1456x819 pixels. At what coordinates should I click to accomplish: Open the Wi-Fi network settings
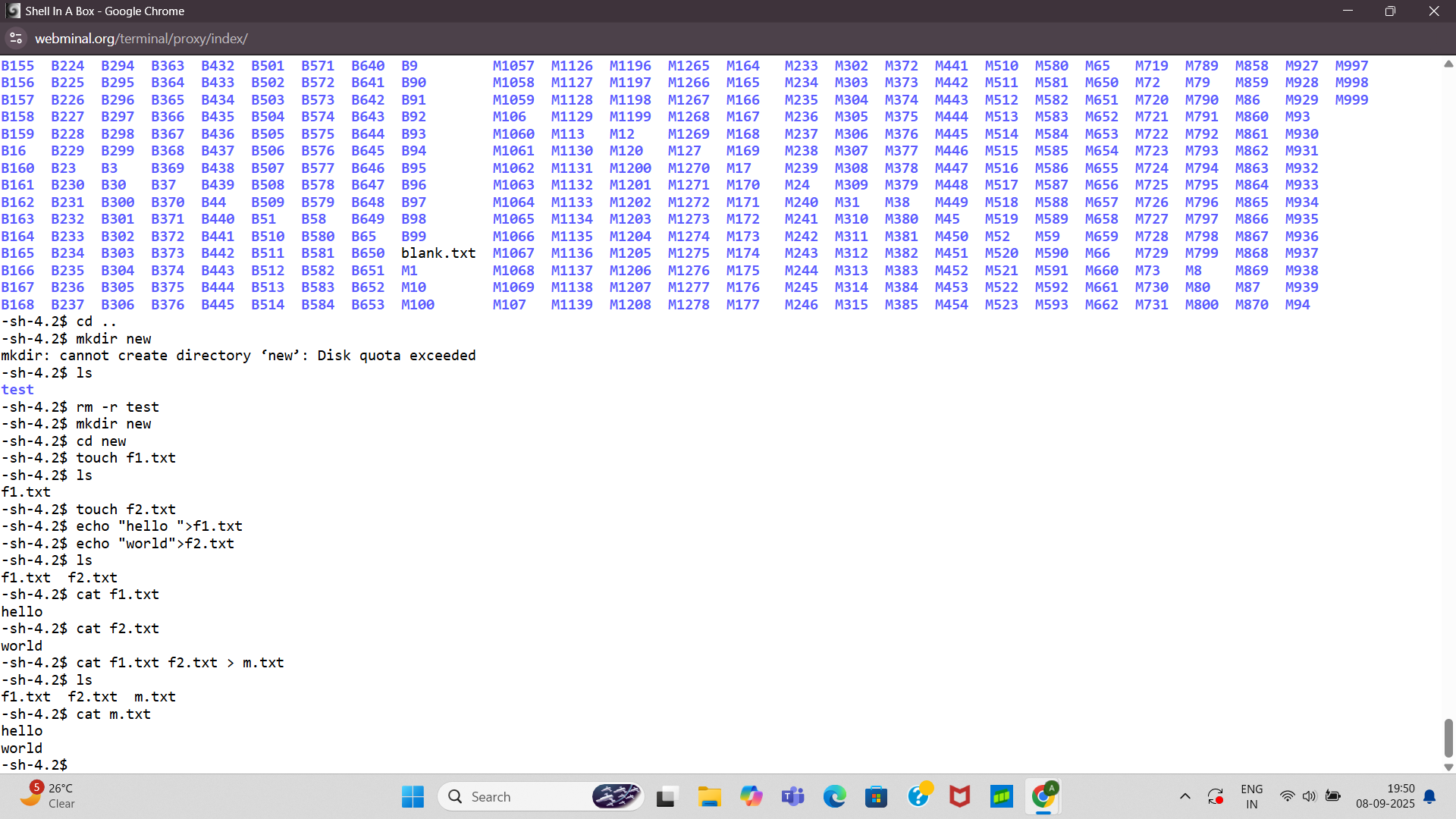pos(1287,796)
